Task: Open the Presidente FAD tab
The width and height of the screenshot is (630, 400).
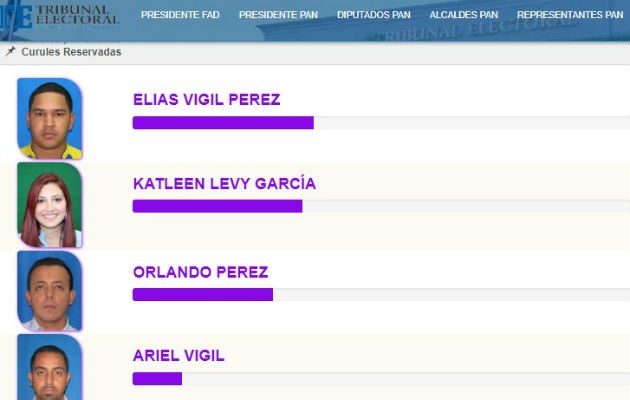Action: (182, 15)
